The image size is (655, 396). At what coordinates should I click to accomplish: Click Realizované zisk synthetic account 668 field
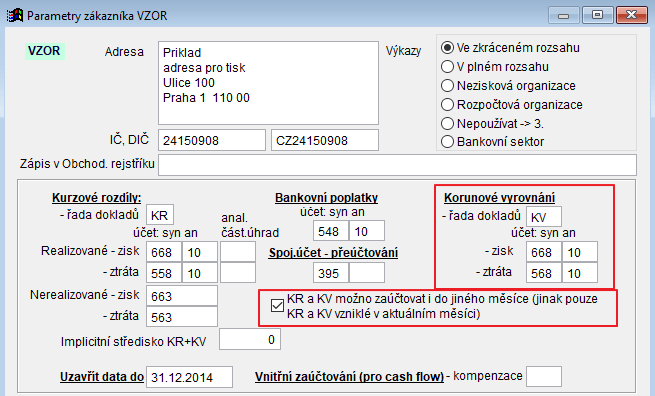click(164, 252)
